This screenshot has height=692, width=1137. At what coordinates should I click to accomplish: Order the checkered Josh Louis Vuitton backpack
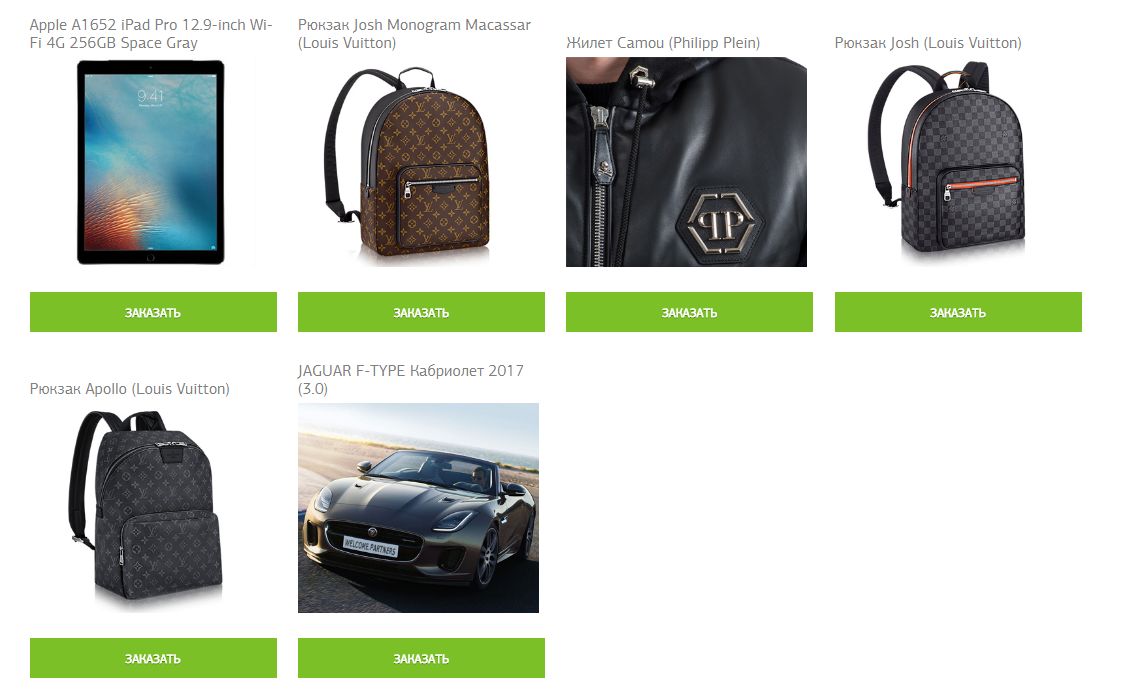958,312
